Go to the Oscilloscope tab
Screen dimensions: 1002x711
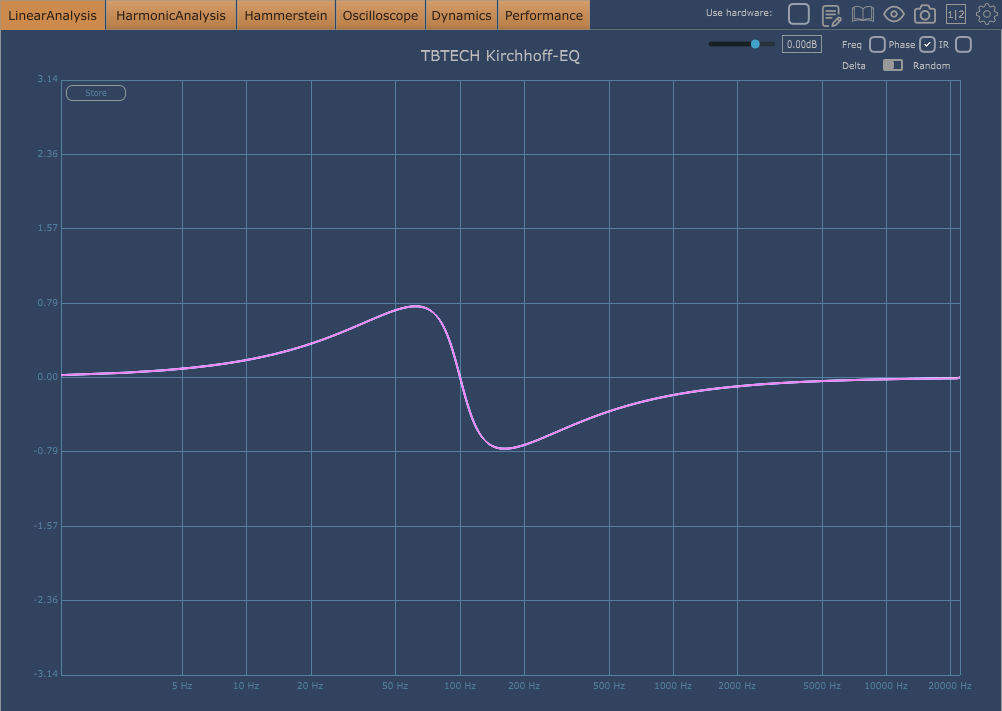click(380, 15)
